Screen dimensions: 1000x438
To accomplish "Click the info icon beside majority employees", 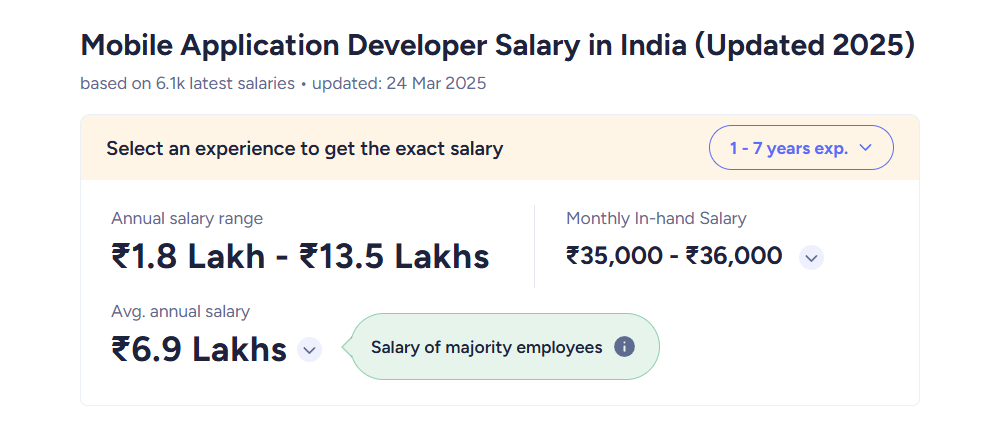I will click(624, 347).
